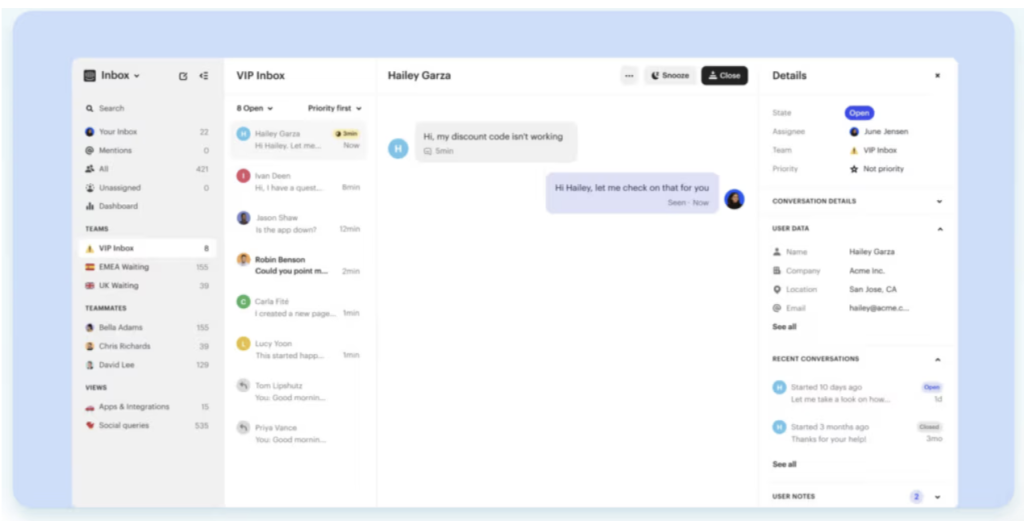Open teammate David Lee's inbox

(x=148, y=365)
